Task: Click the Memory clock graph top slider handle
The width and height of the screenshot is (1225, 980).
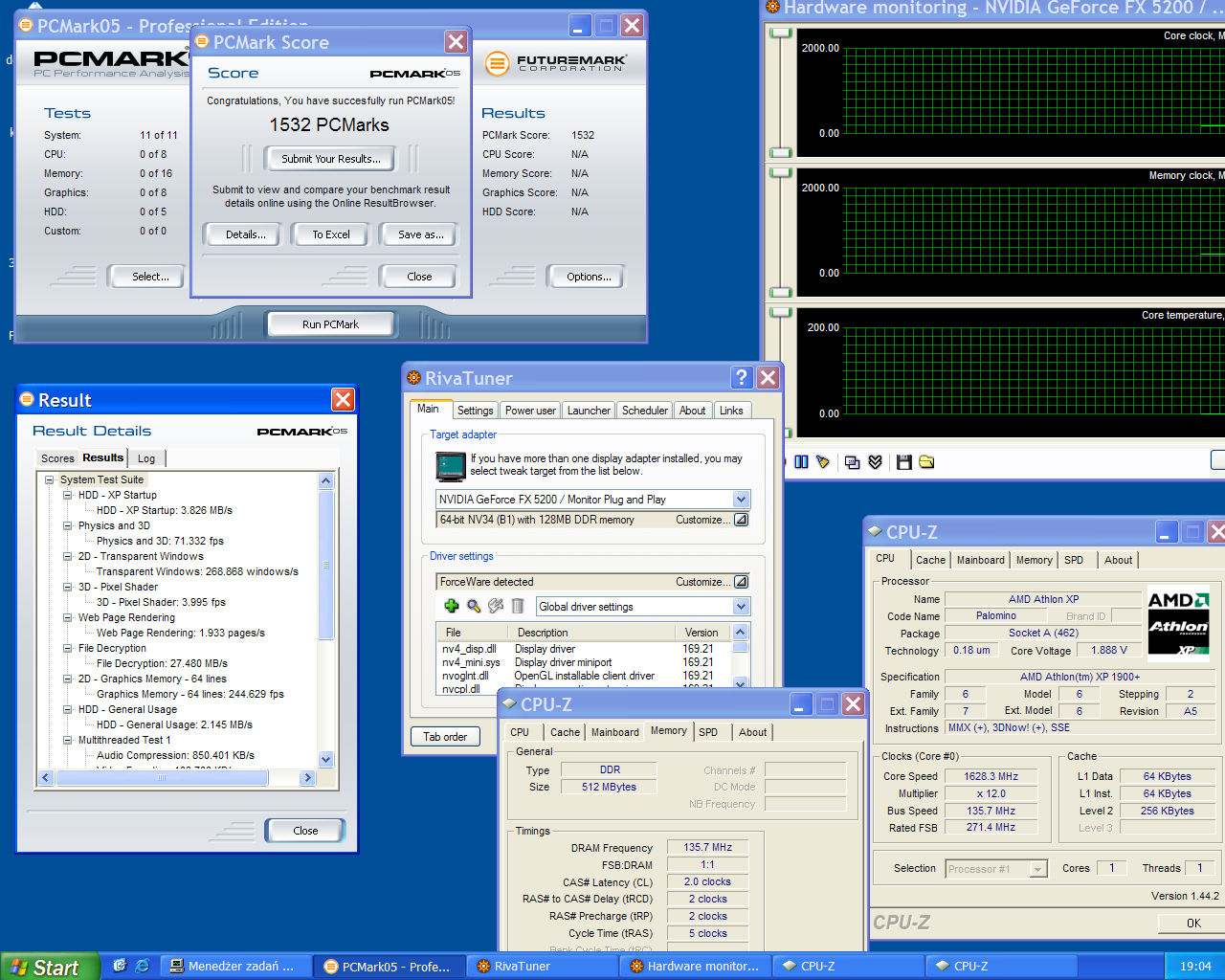Action: (781, 172)
